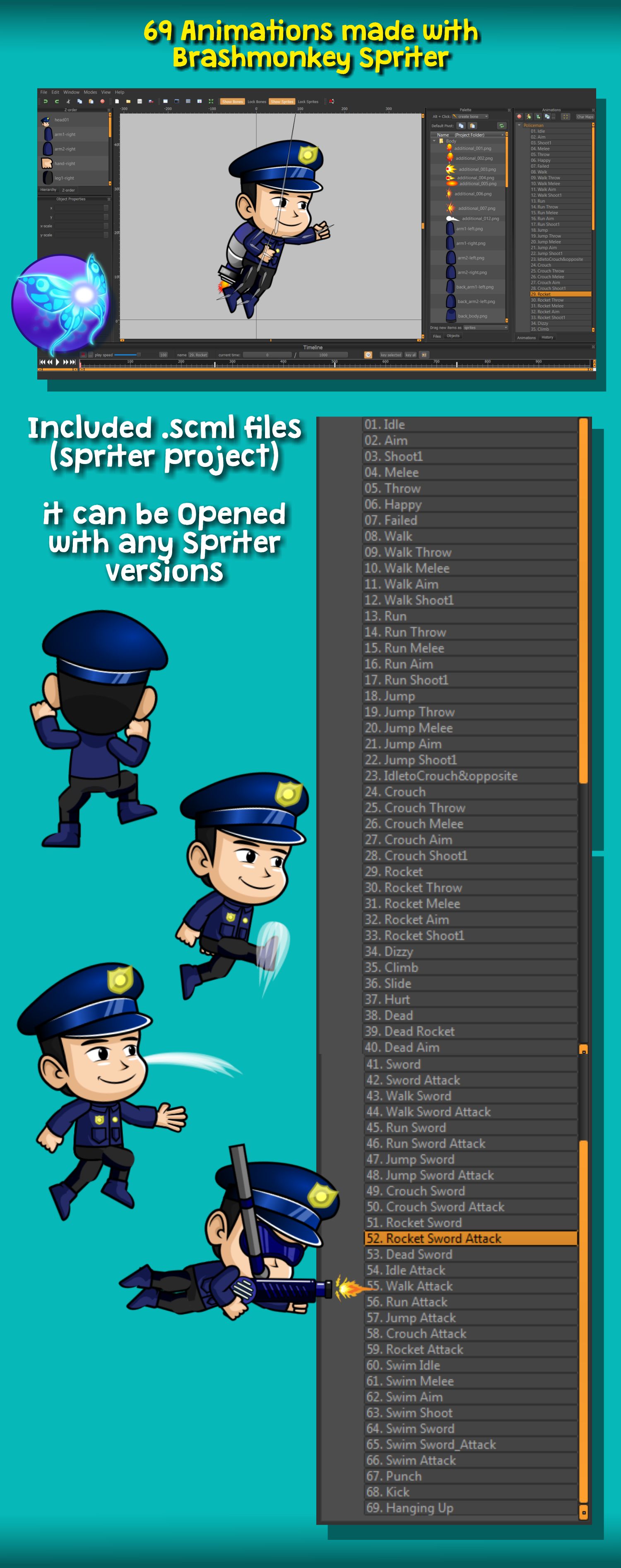This screenshot has height=1568, width=621.
Task: Close the Palette panel
Action: [x=509, y=110]
